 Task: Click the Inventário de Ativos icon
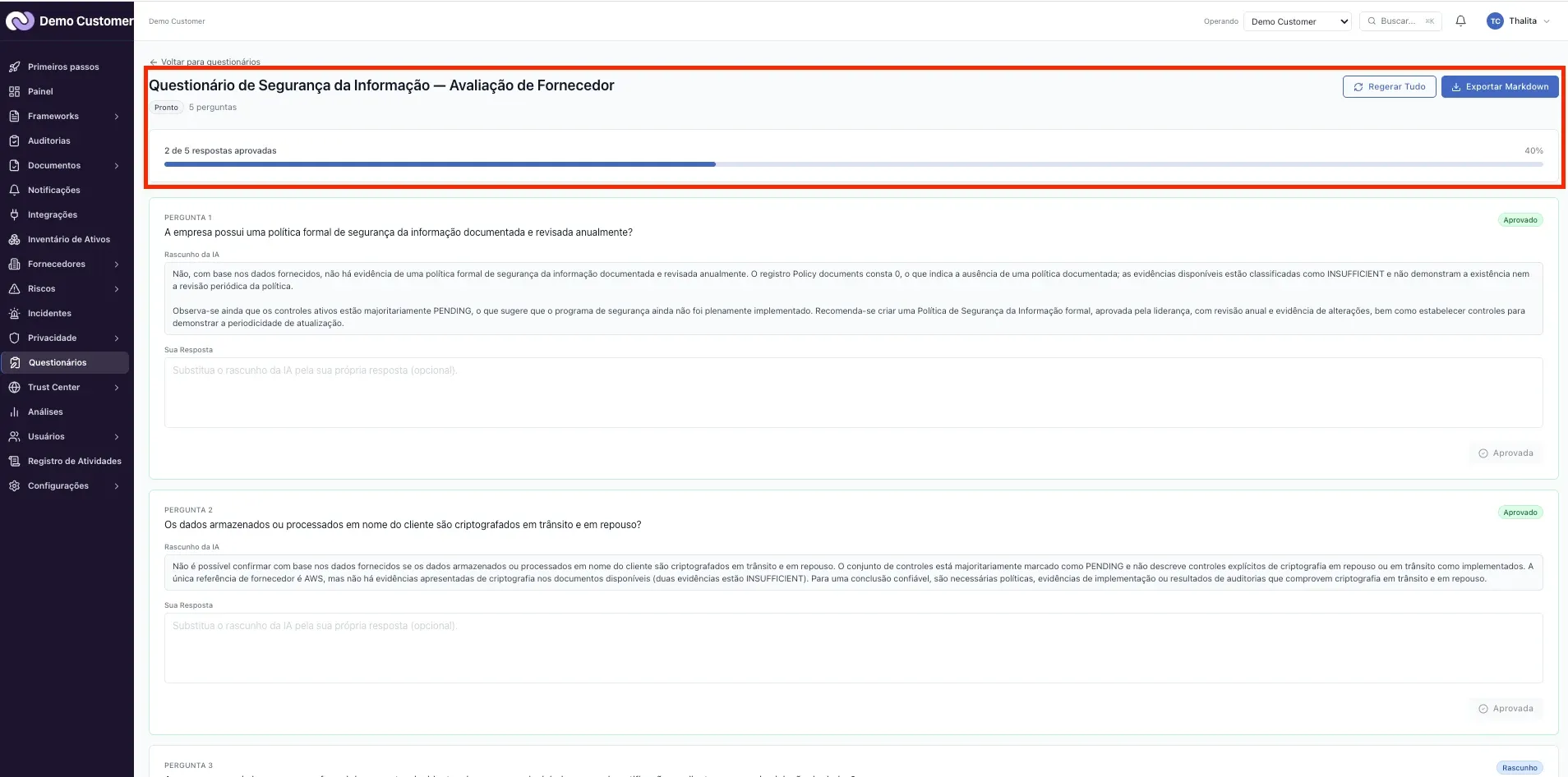14,239
